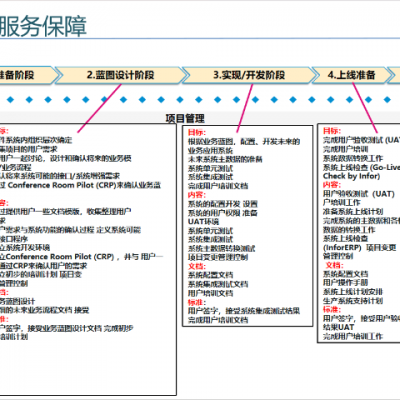Click the Conference Room Pilot (CRP) objective line
Screen dimensions: 400x400
(80, 185)
